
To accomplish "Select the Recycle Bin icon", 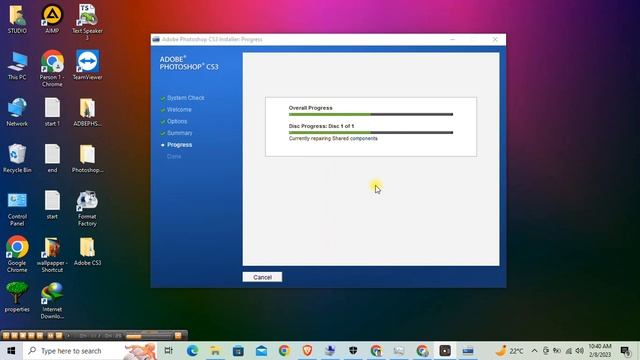I will [x=17, y=159].
